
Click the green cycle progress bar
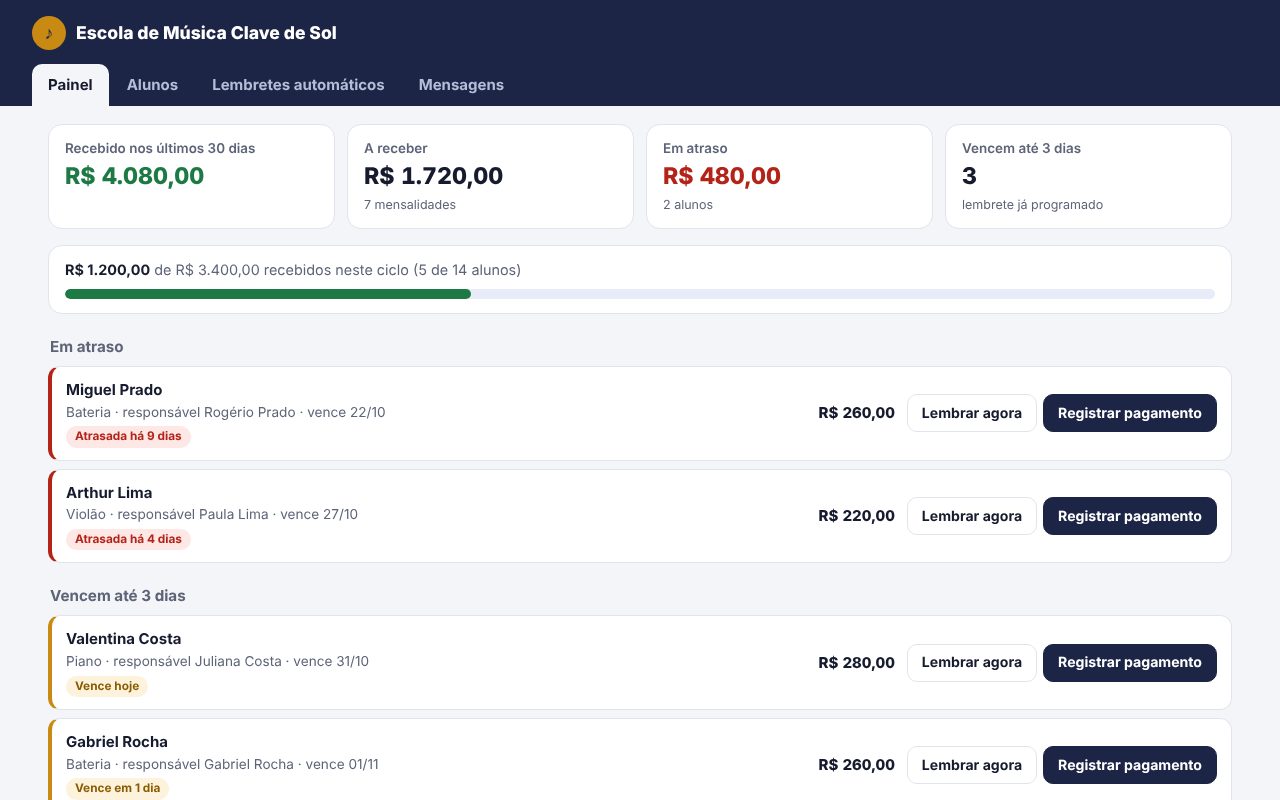point(268,294)
